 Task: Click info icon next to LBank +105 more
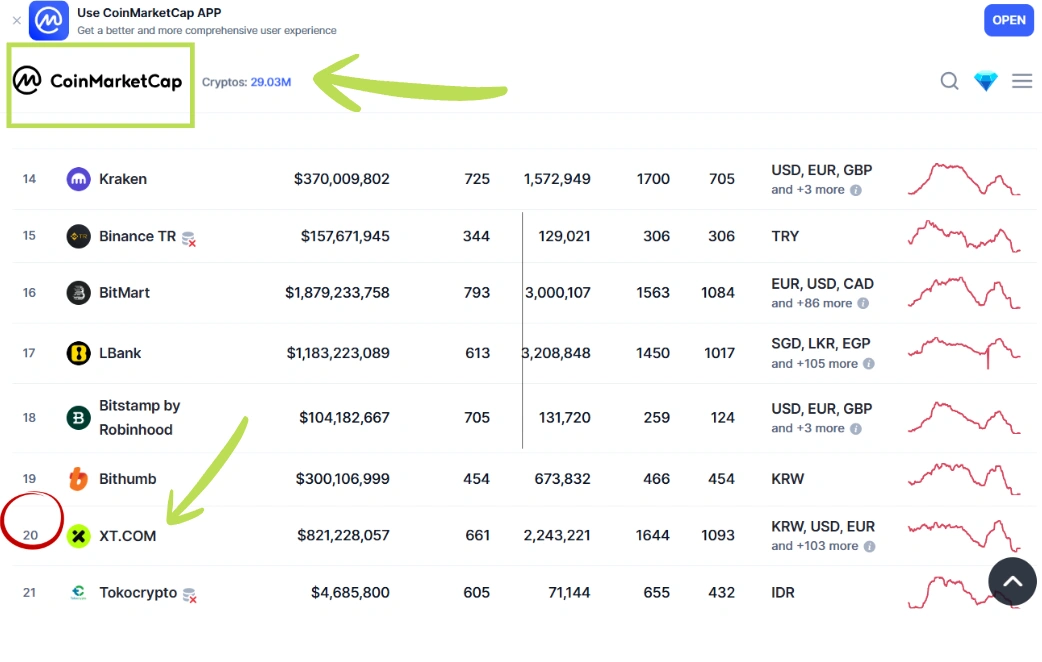869,364
